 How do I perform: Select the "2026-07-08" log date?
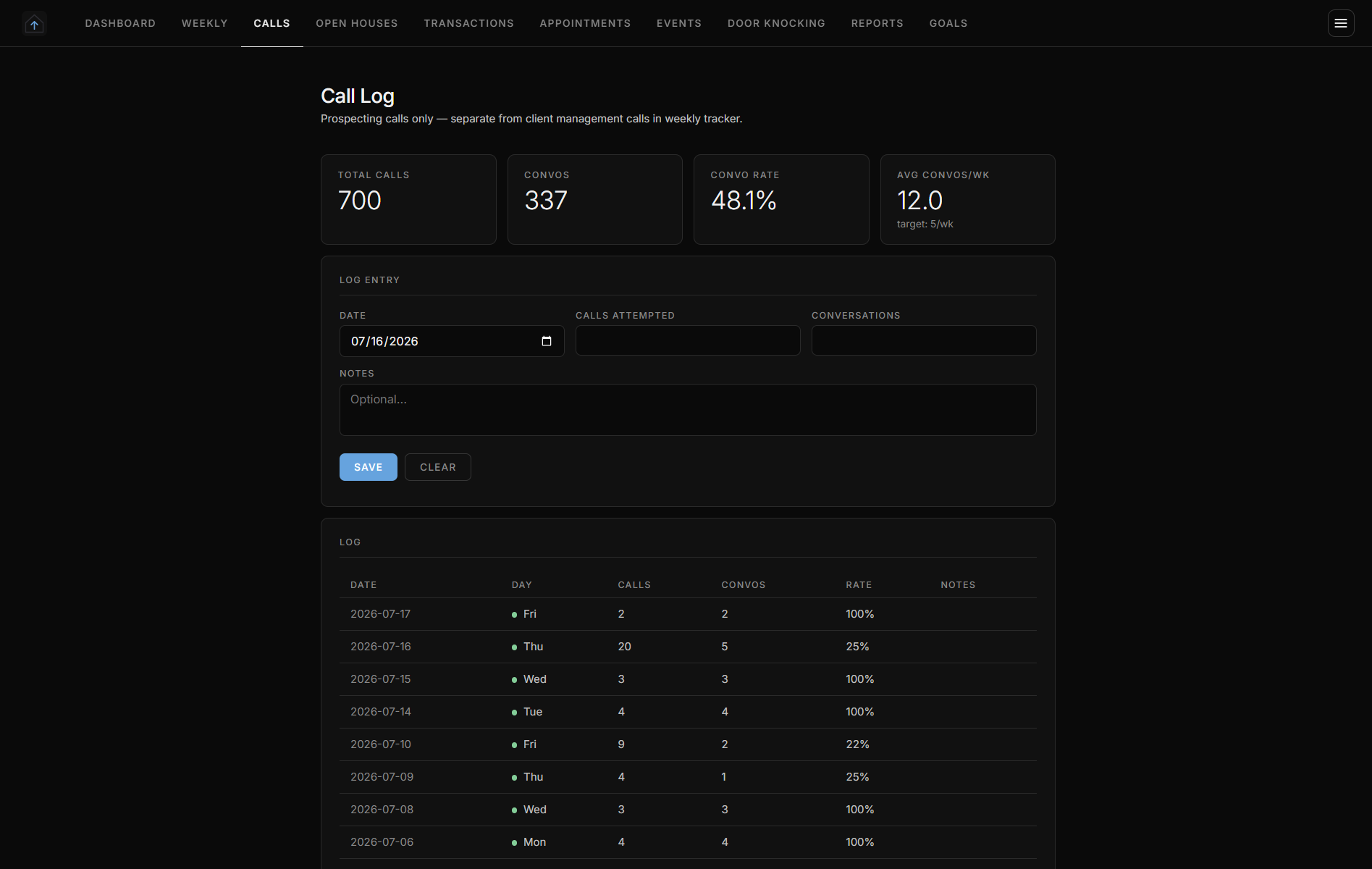click(382, 810)
